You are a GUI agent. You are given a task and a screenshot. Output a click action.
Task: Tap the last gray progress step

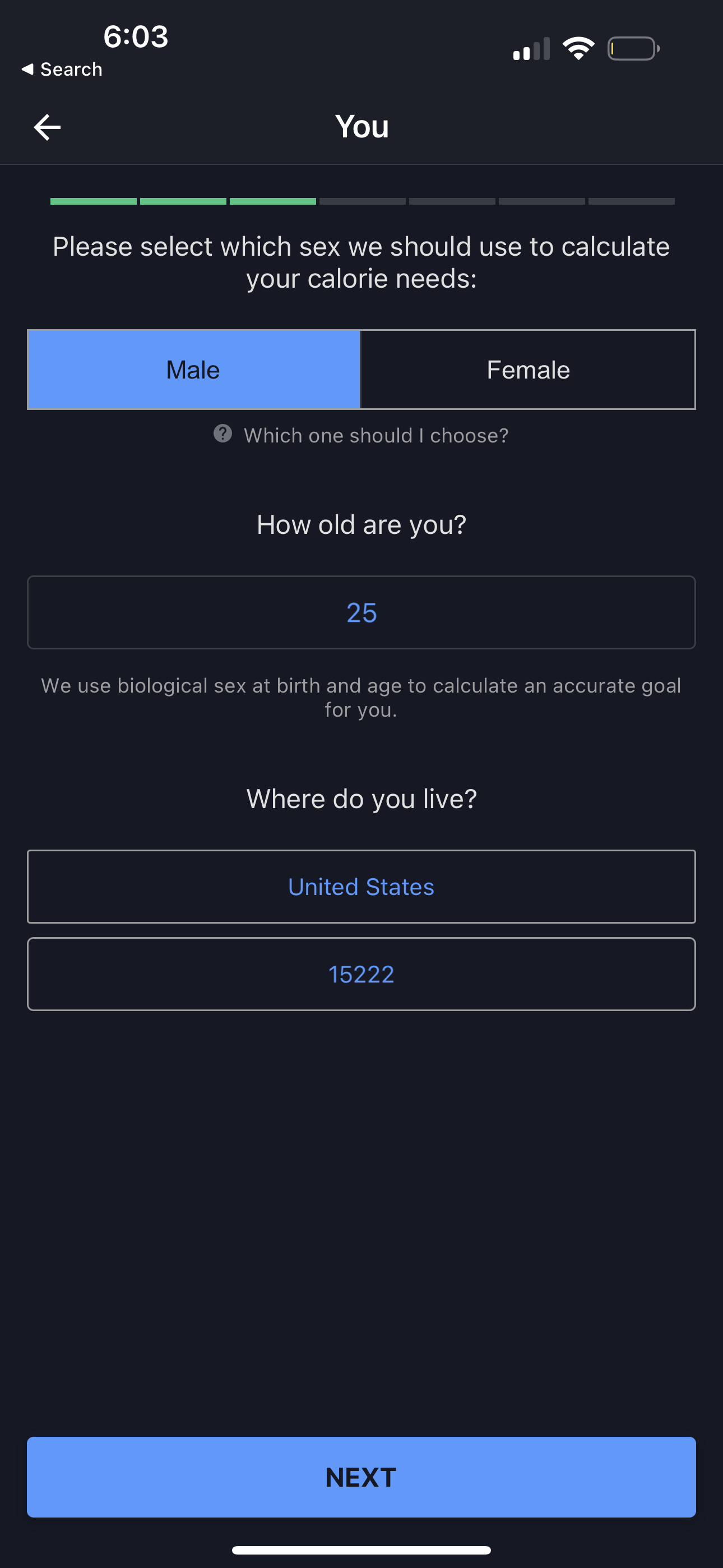click(631, 201)
